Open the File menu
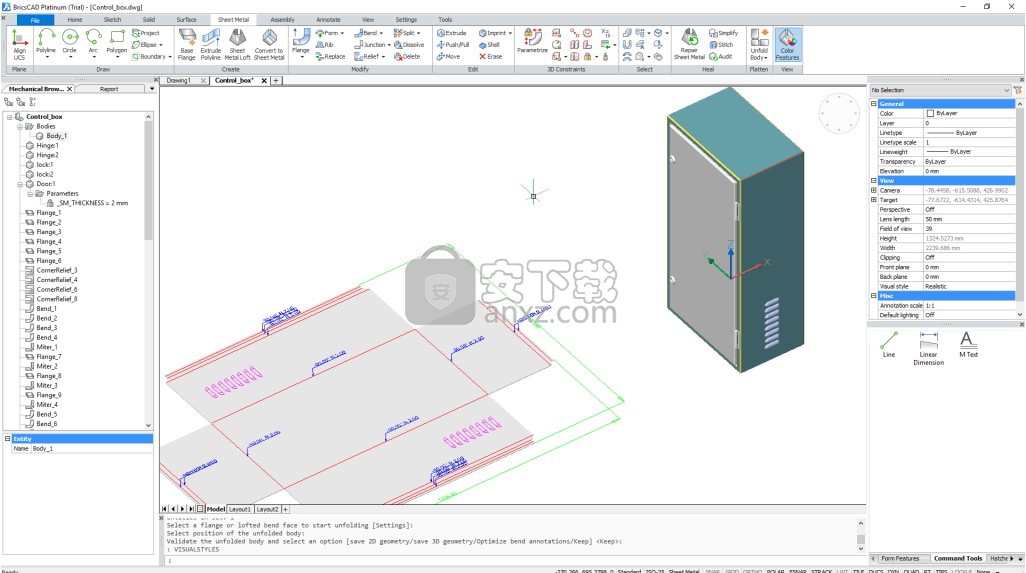Image resolution: width=1026 pixels, height=573 pixels. 35,20
